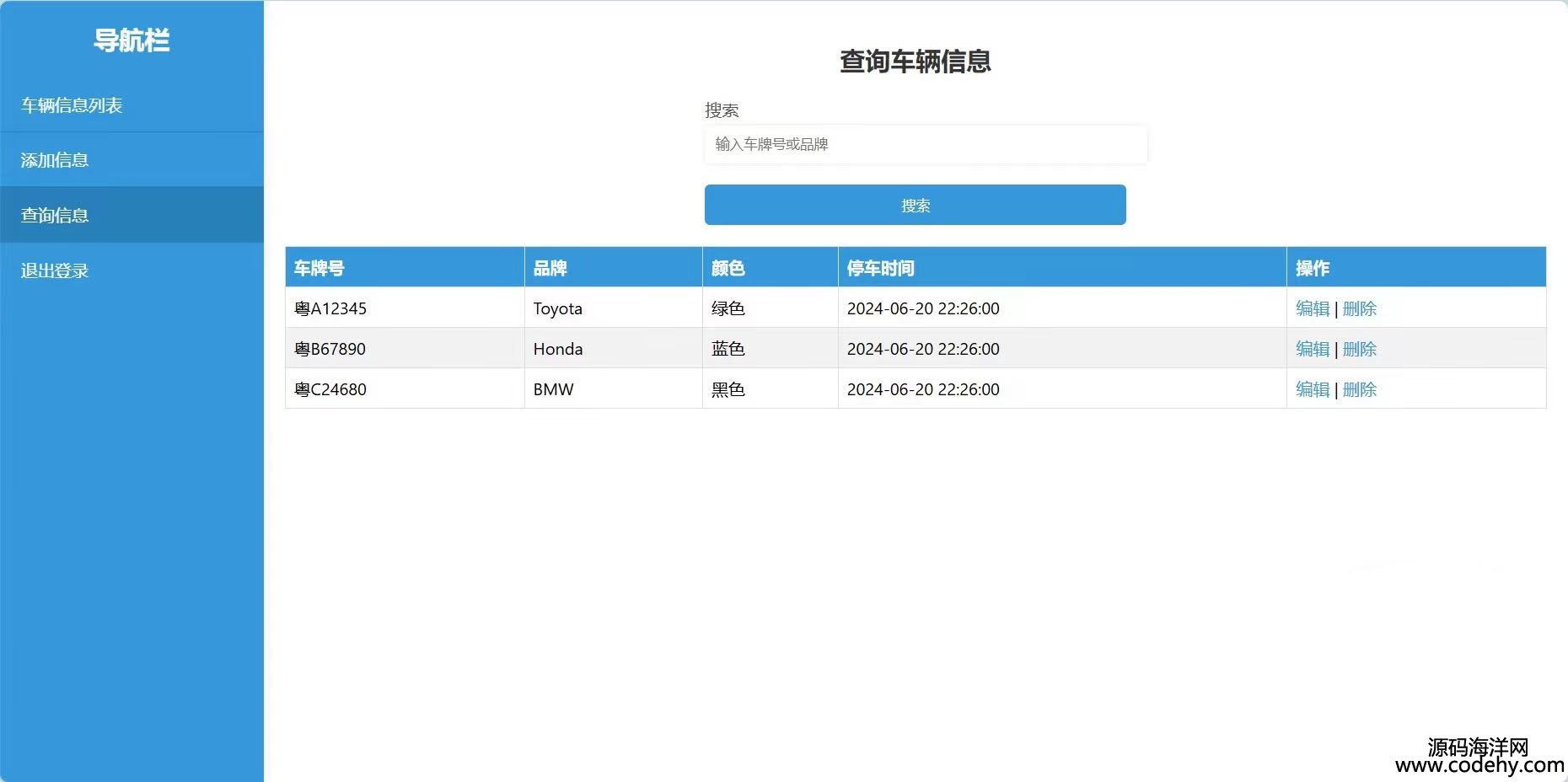1568x782 pixels.
Task: Select 查询信息 in the sidebar
Action: (55, 216)
